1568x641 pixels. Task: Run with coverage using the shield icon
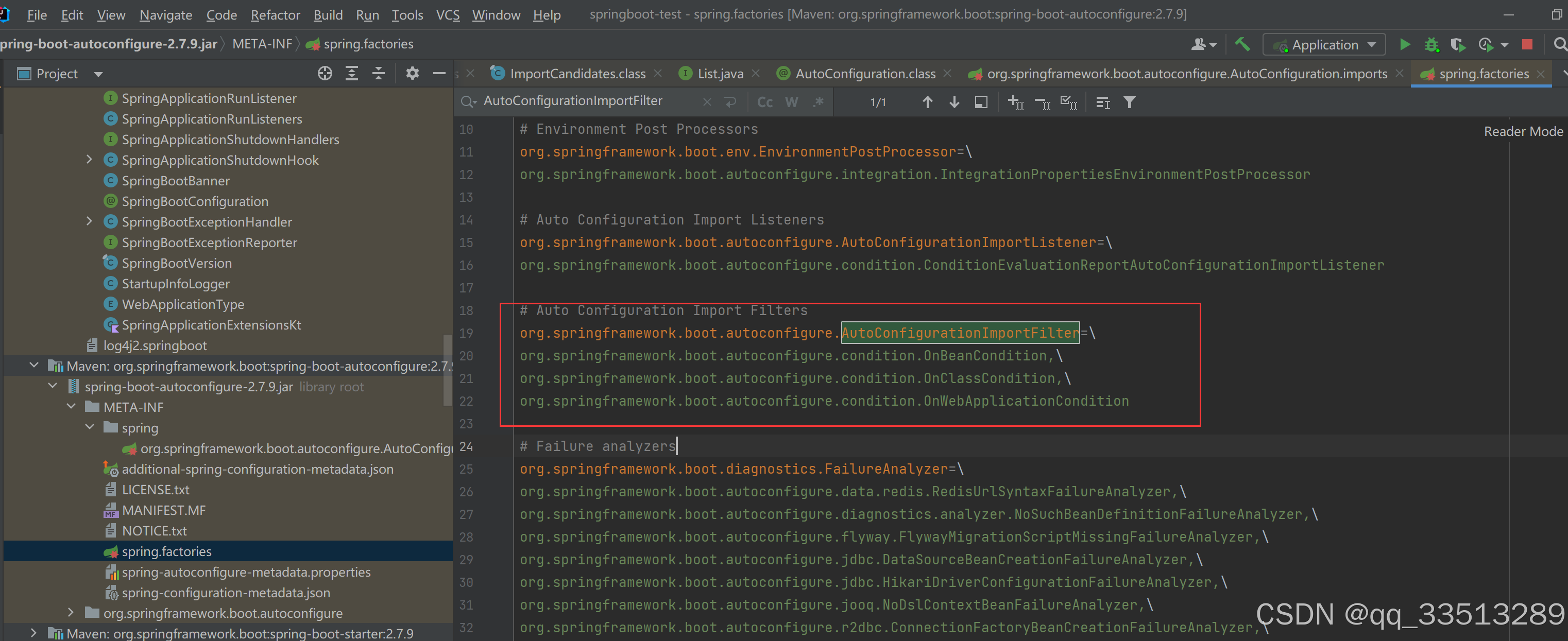tap(1458, 44)
